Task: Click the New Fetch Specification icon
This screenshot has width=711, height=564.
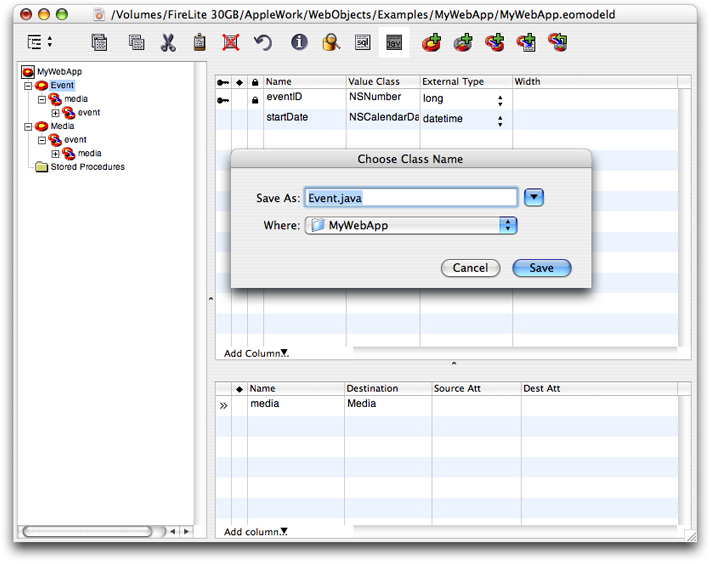Action: coord(526,43)
